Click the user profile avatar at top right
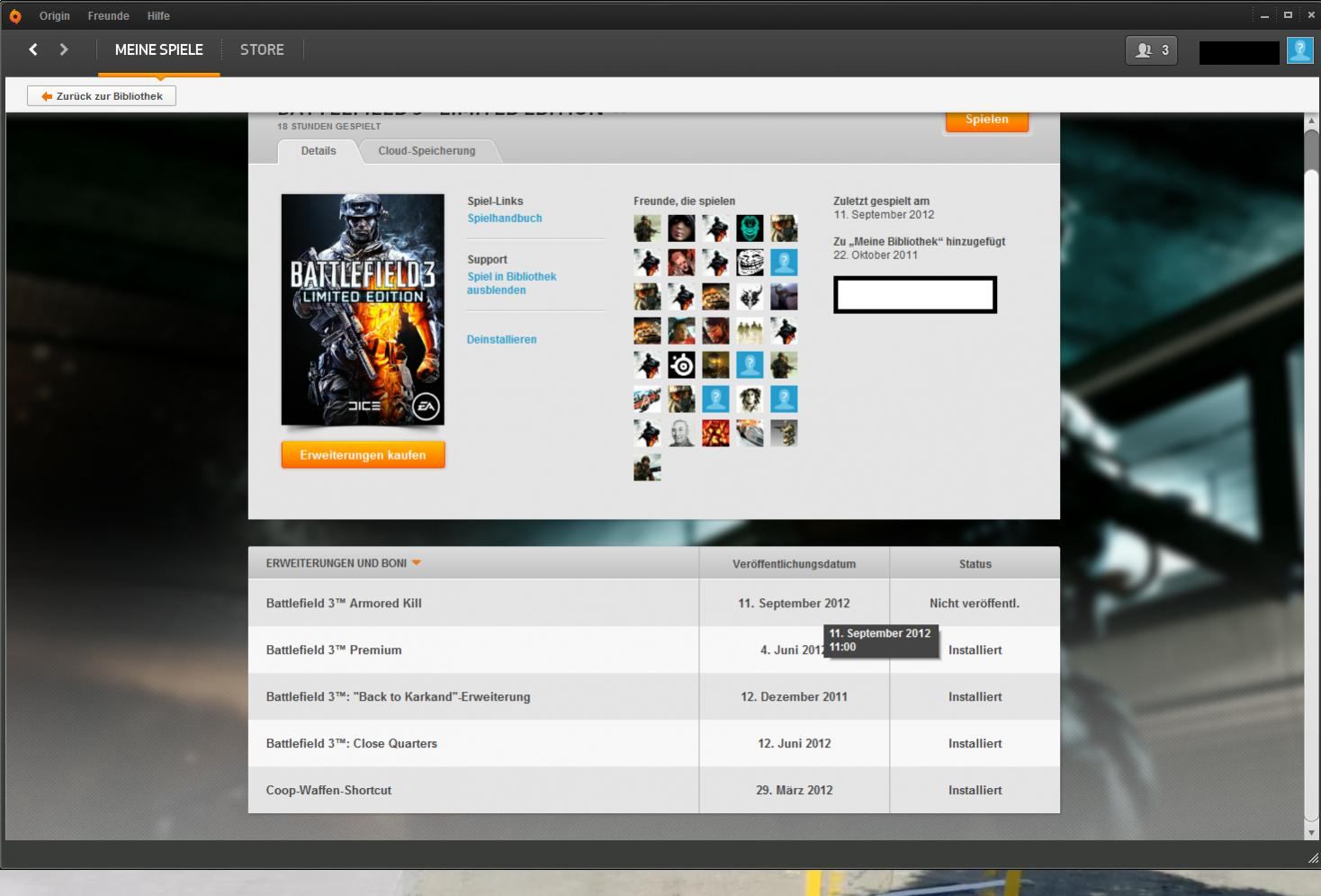The width and height of the screenshot is (1321, 896). tap(1299, 50)
